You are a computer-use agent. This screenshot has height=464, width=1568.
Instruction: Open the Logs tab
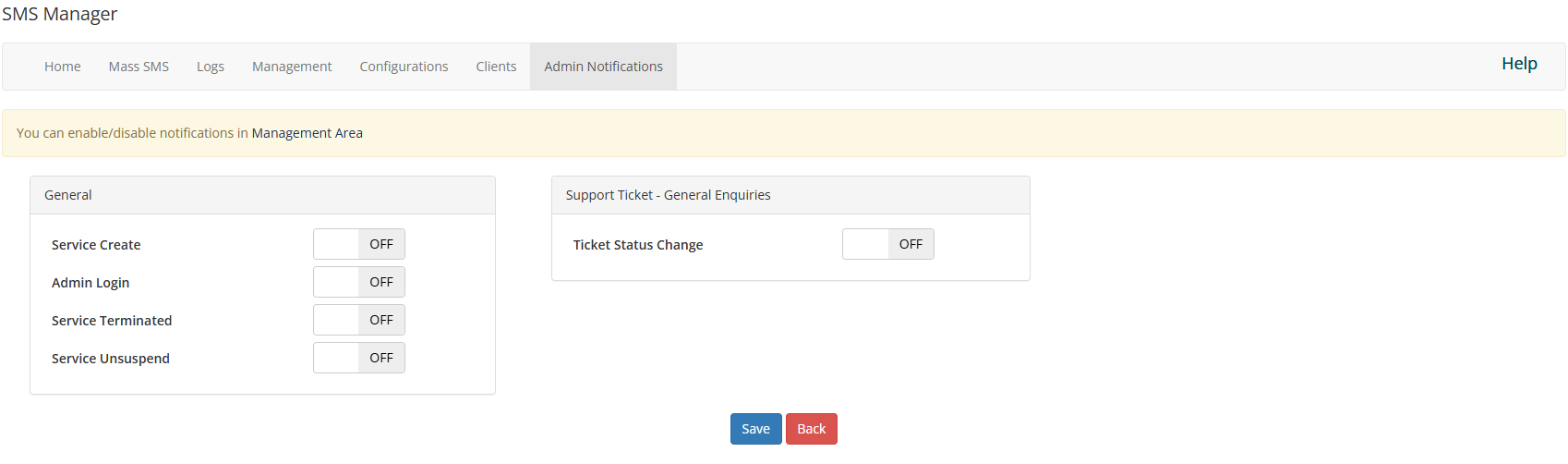click(211, 67)
